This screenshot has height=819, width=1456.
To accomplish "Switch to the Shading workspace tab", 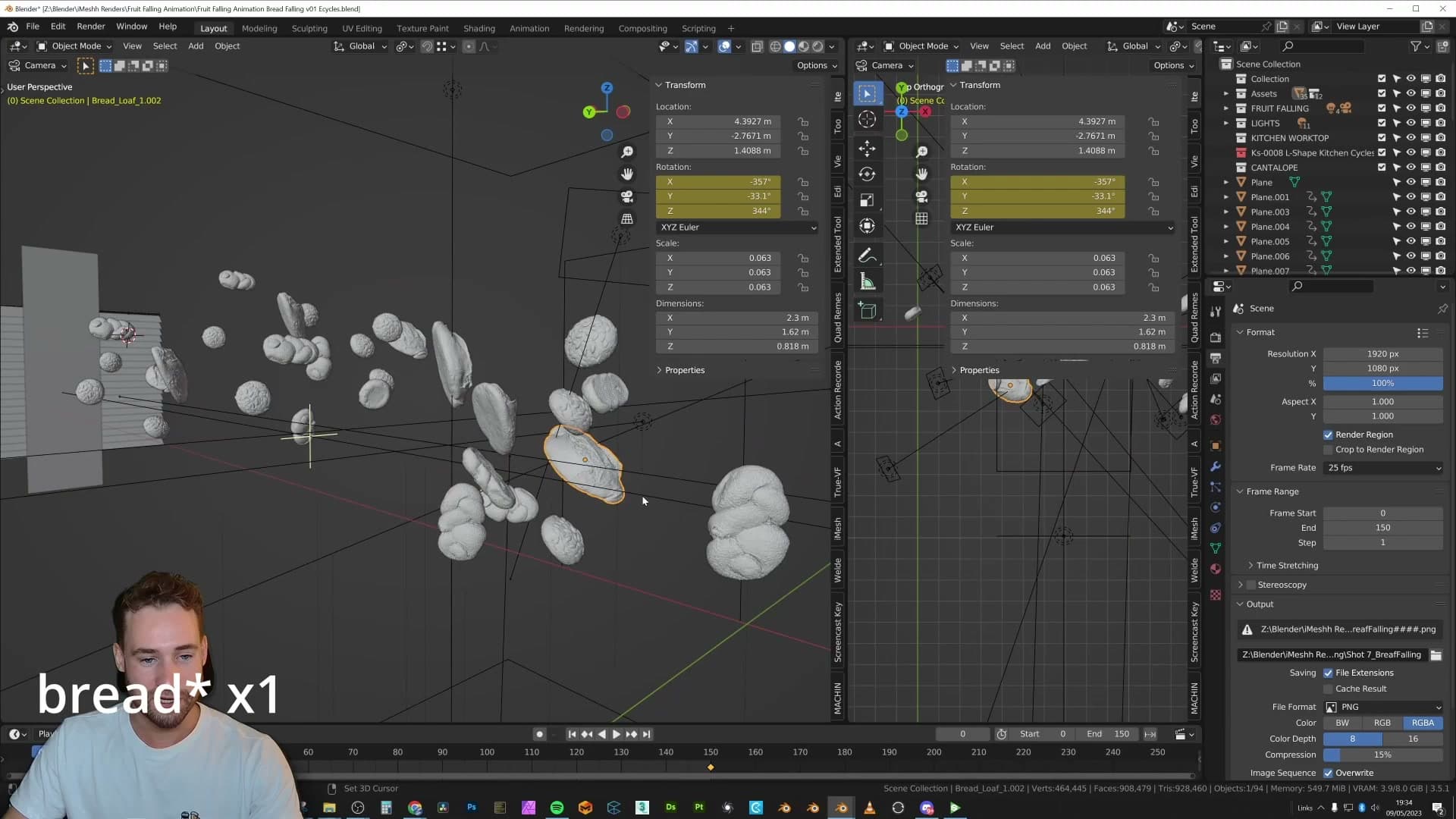I will (x=479, y=29).
